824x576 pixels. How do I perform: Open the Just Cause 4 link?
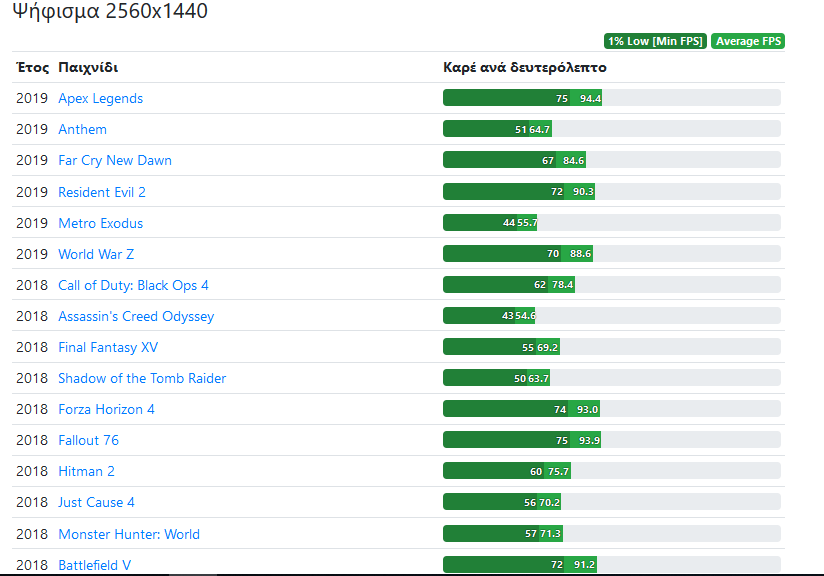point(96,502)
